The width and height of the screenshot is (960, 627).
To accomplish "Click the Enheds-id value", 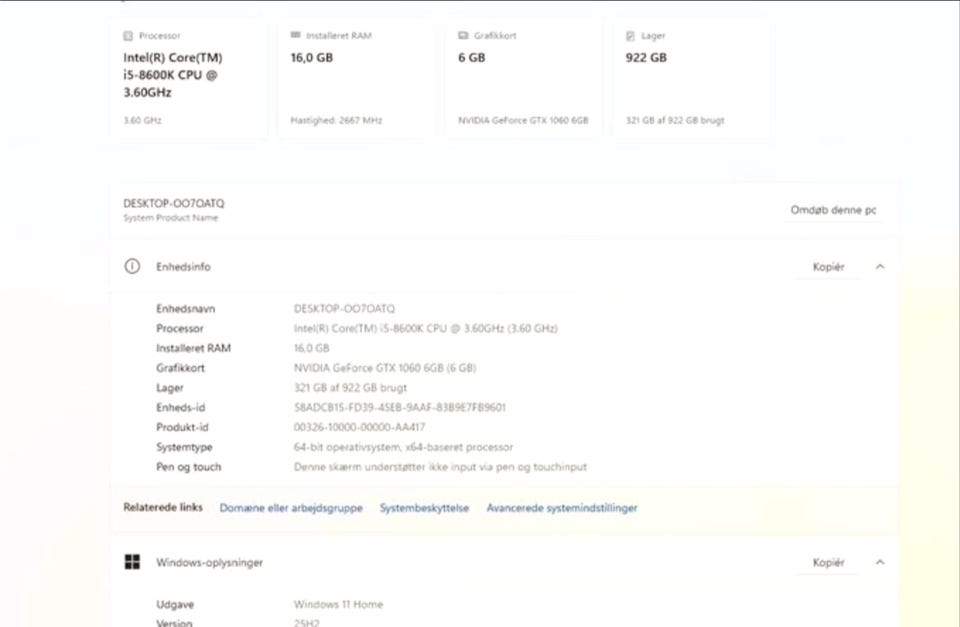I will [400, 408].
